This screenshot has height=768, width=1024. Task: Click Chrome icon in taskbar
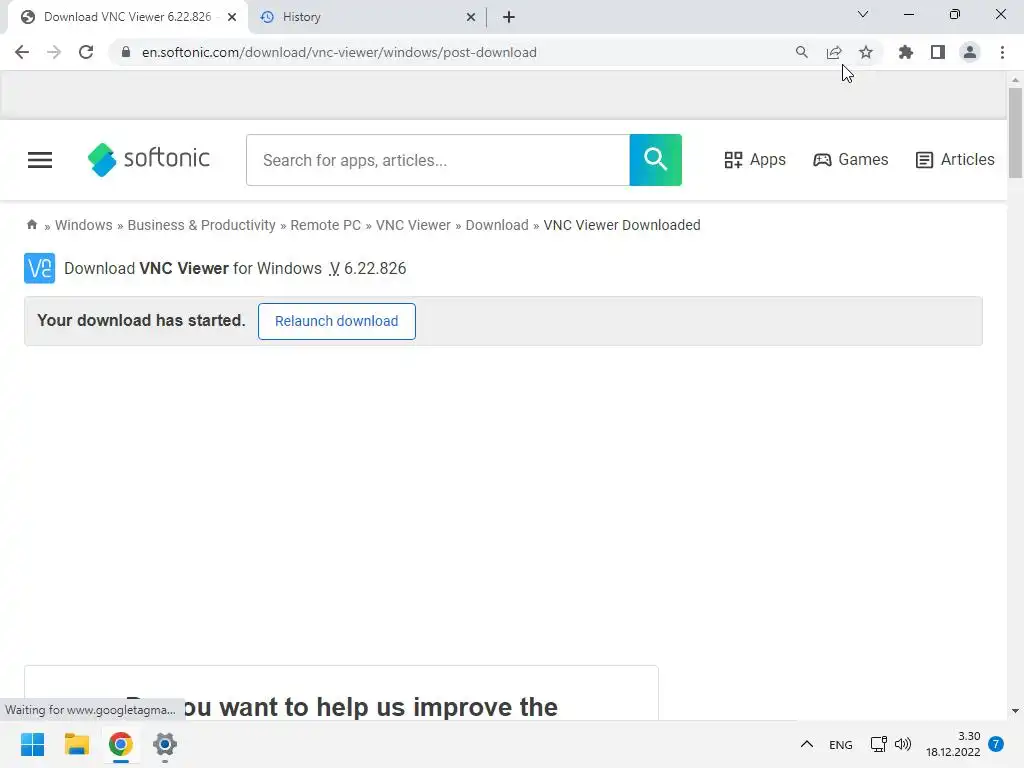(121, 744)
